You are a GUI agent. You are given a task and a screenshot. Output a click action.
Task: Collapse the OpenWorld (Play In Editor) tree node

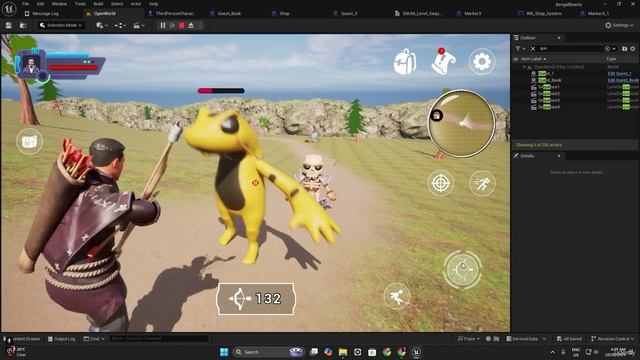524,67
